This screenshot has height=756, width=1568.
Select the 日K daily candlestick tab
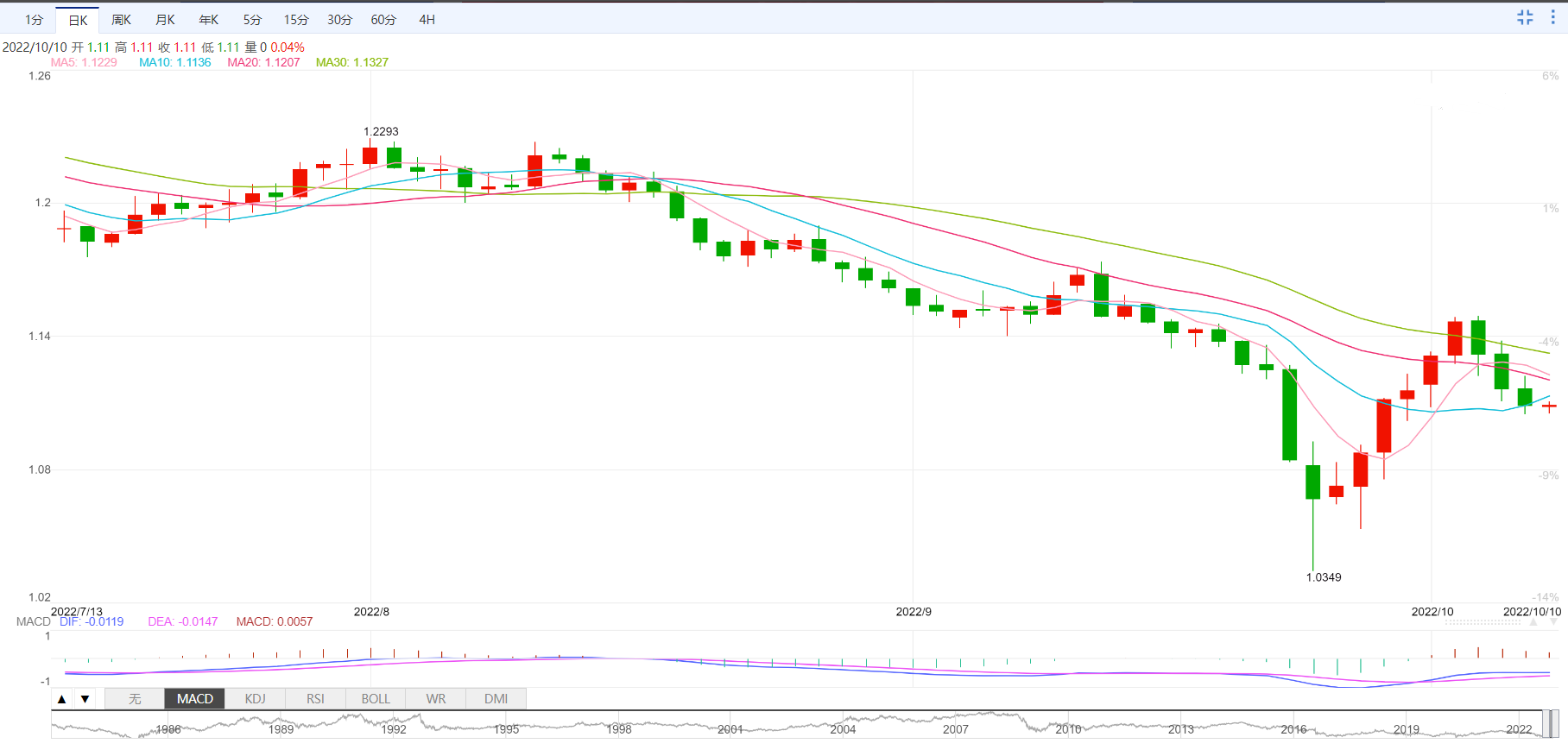click(78, 20)
